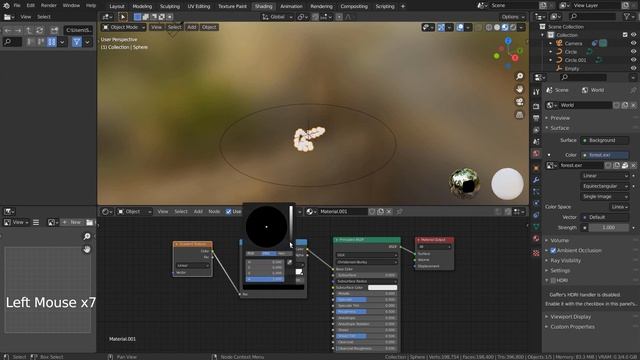The image size is (640, 360).
Task: Open the Global transform orientation dropdown
Action: point(278,17)
